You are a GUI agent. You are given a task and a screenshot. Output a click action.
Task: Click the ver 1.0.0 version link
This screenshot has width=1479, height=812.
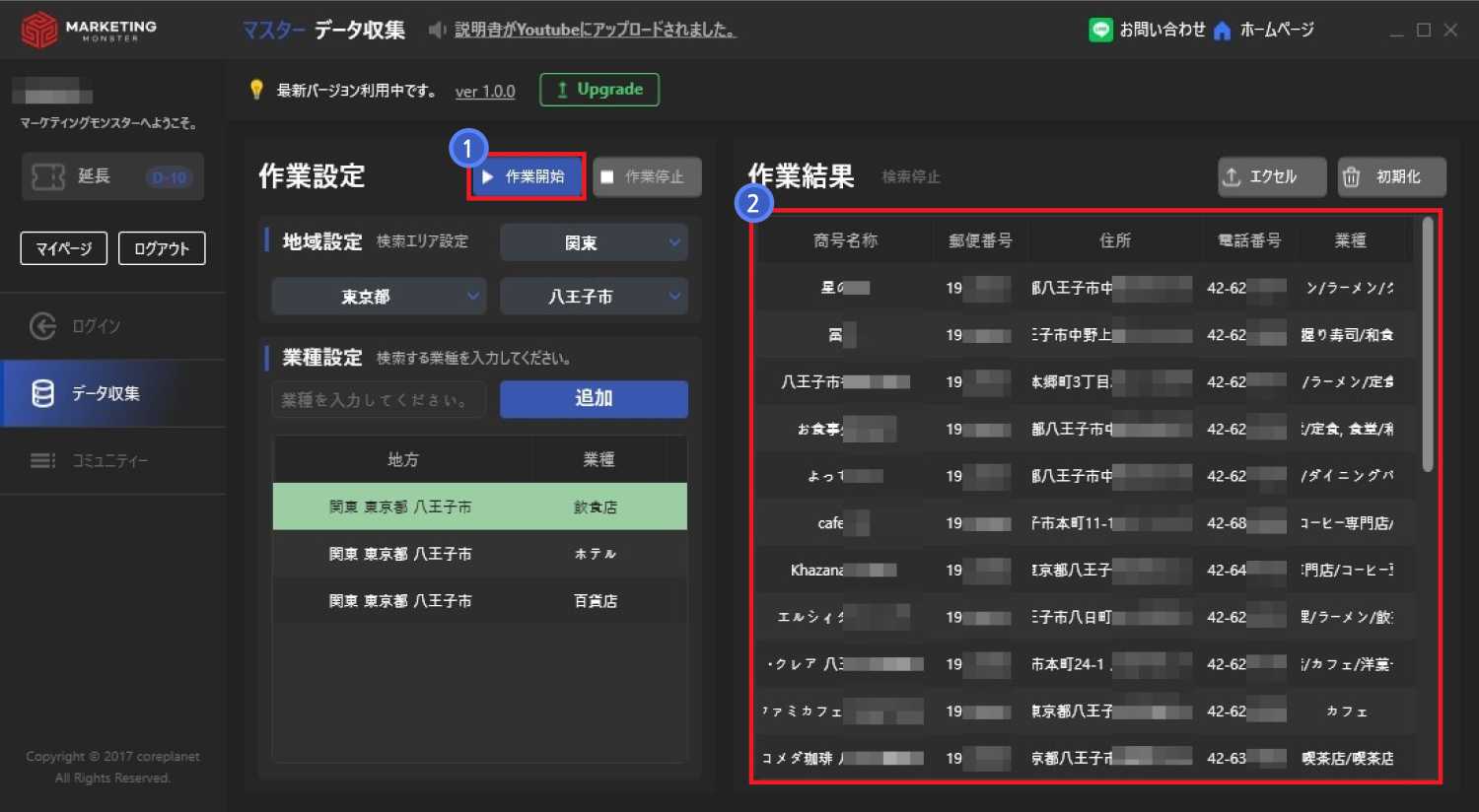click(x=485, y=91)
